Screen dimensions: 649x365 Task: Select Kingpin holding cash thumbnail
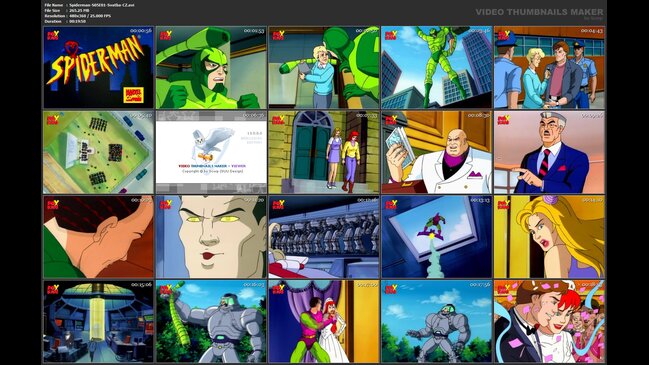437,152
